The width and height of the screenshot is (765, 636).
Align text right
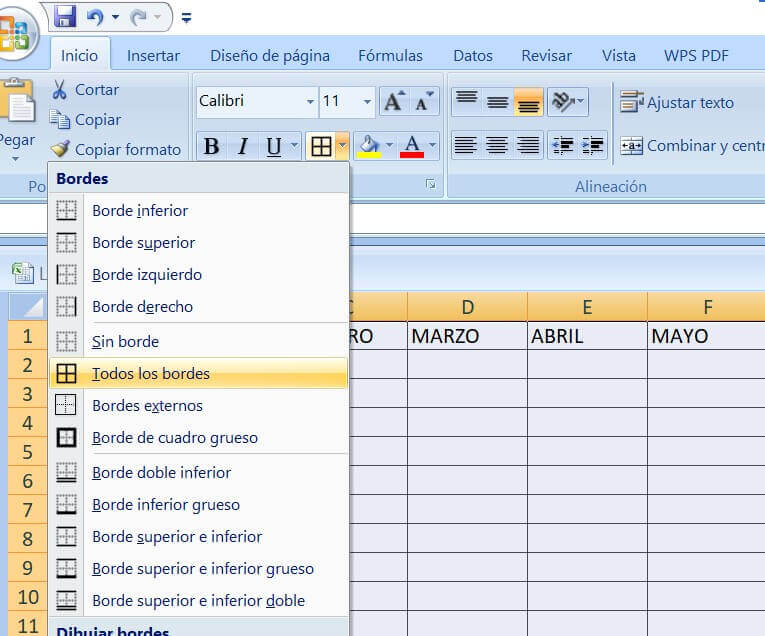coord(528,145)
